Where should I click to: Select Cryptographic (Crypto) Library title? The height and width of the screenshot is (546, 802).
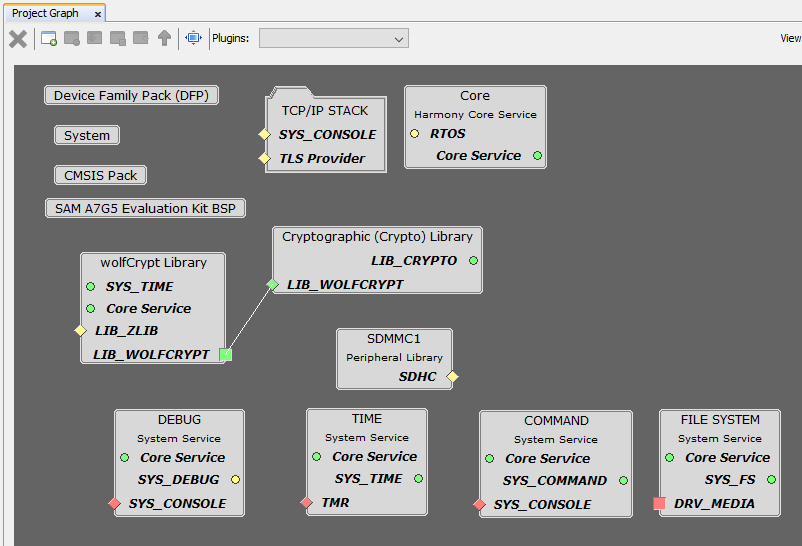point(377,237)
